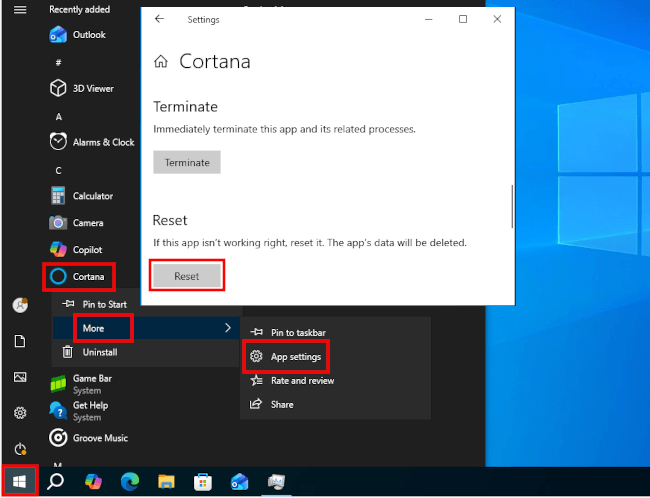Screen dimensions: 650x498
Task: Open Outlook from the Start menu list
Action: (x=77, y=35)
